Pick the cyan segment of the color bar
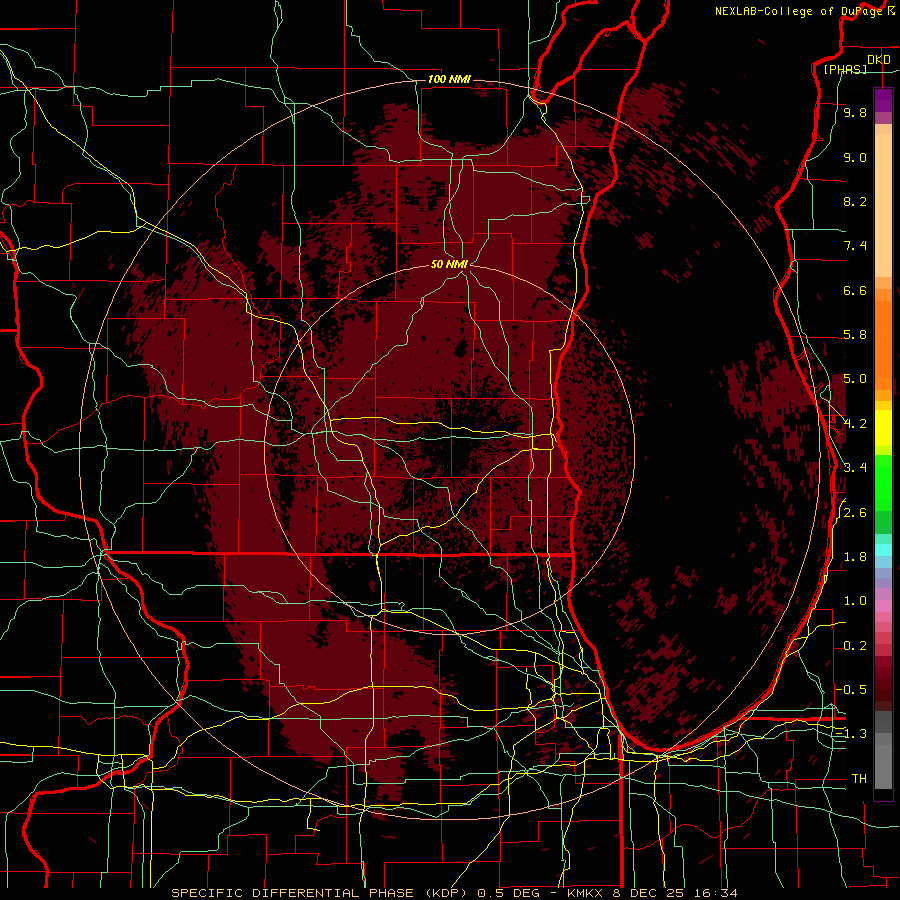 click(x=883, y=550)
